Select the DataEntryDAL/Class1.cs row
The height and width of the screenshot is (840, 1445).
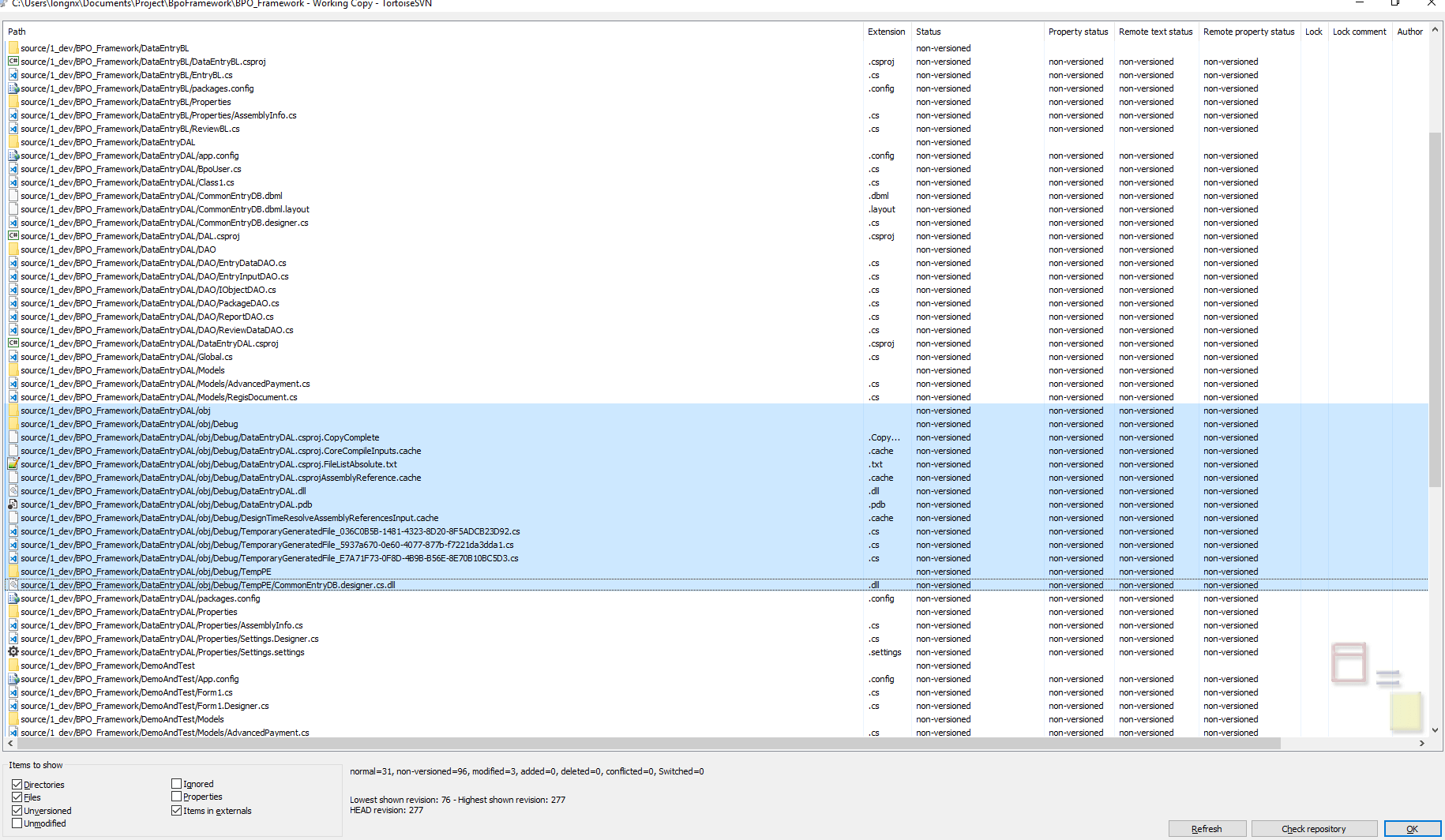716,182
